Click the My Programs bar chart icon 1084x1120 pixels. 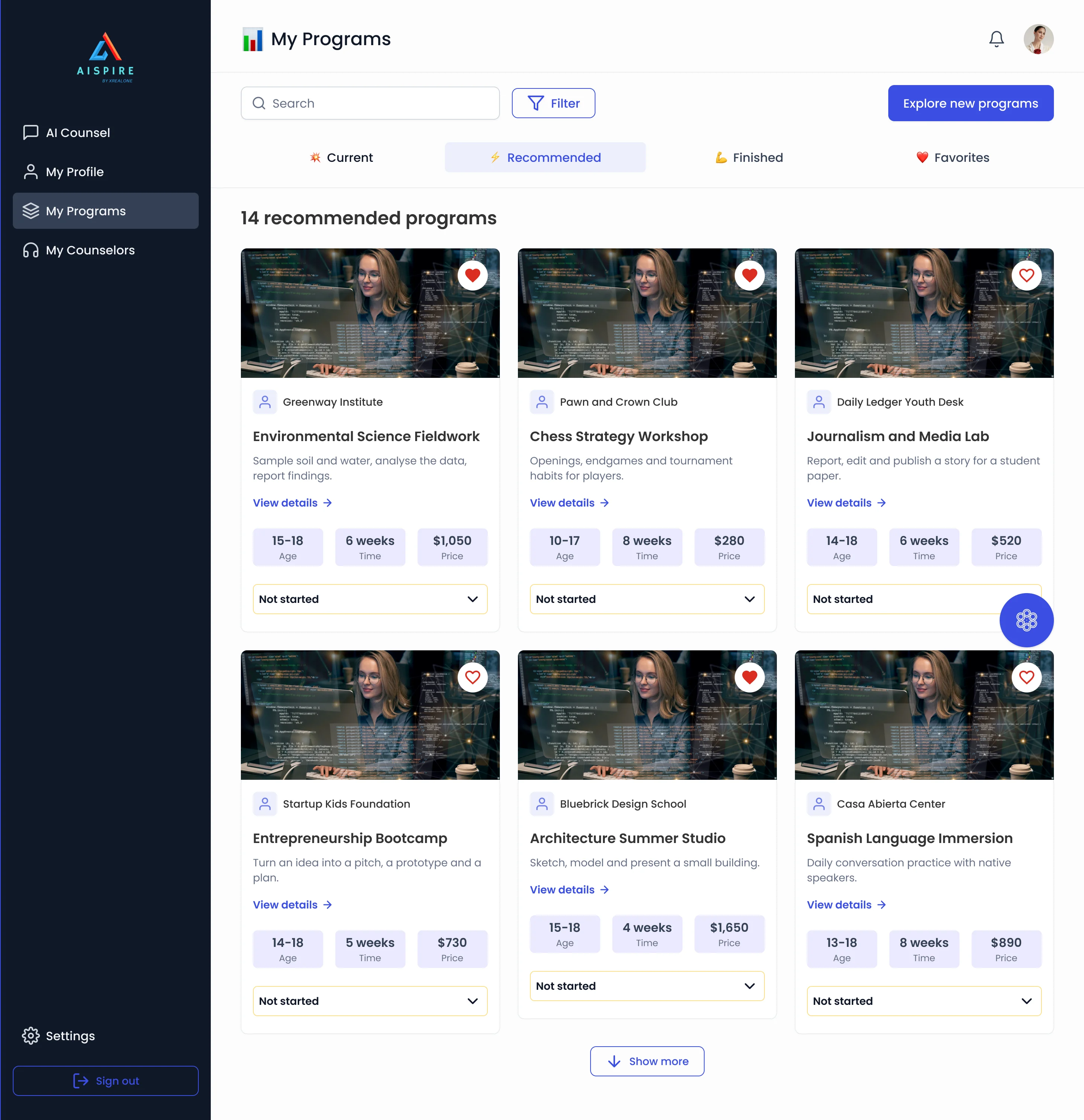253,40
